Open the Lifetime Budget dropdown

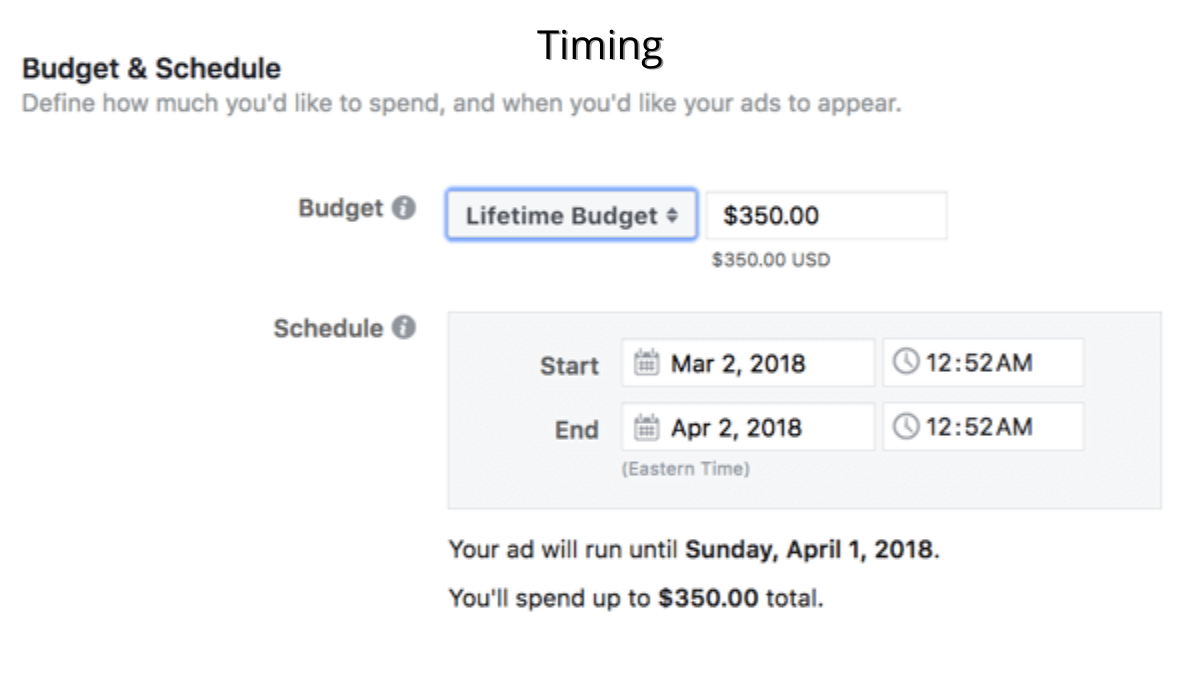pos(572,215)
